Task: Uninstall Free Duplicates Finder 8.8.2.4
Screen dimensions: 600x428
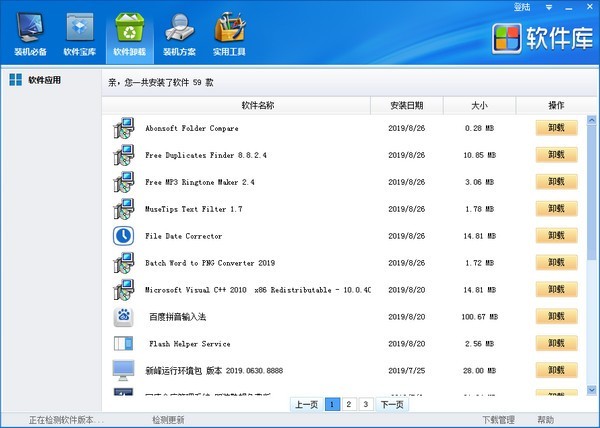Action: pos(556,155)
